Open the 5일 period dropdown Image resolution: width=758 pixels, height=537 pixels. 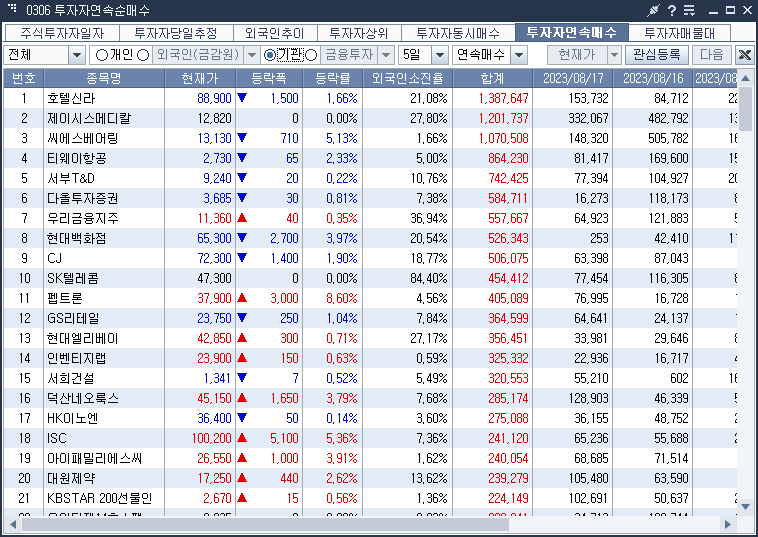[439, 55]
